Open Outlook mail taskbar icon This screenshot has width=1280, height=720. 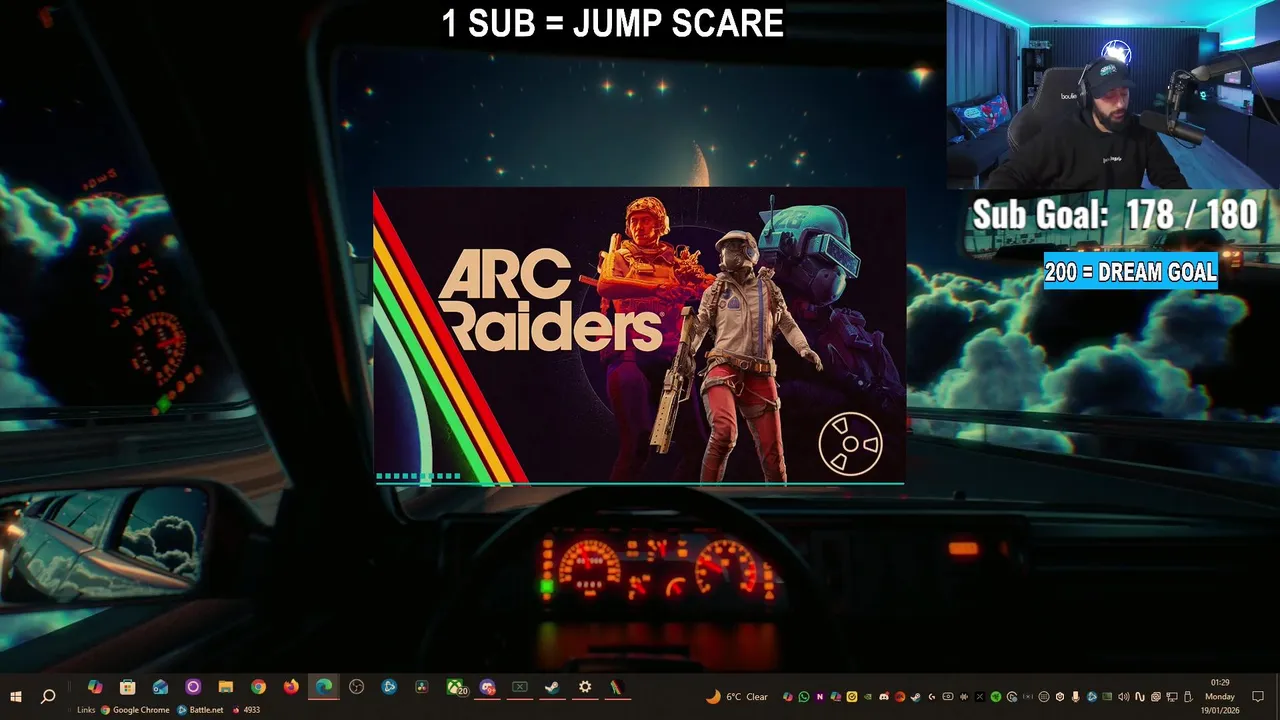click(160, 687)
